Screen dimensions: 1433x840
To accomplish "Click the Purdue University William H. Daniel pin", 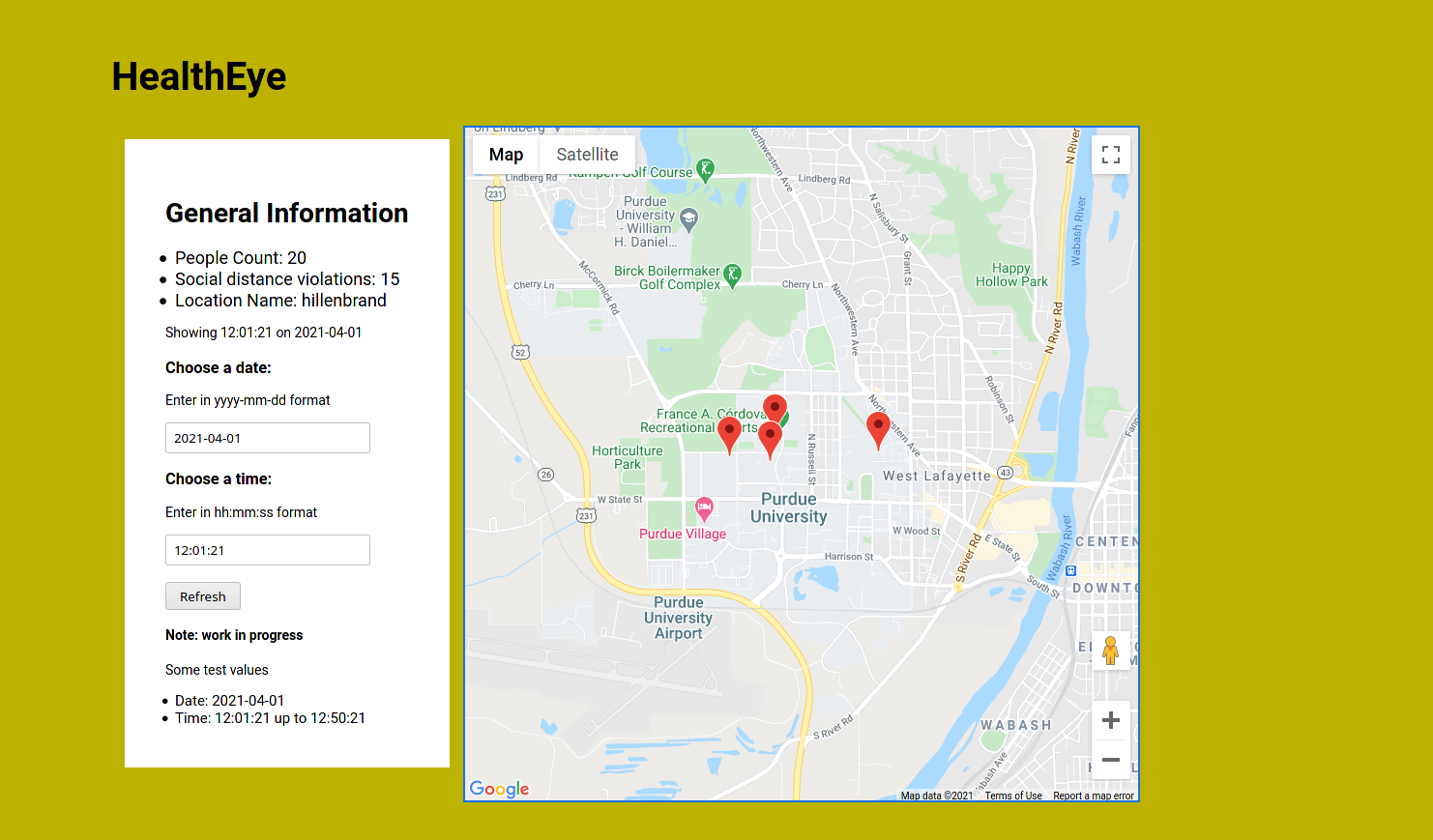I will click(x=688, y=219).
